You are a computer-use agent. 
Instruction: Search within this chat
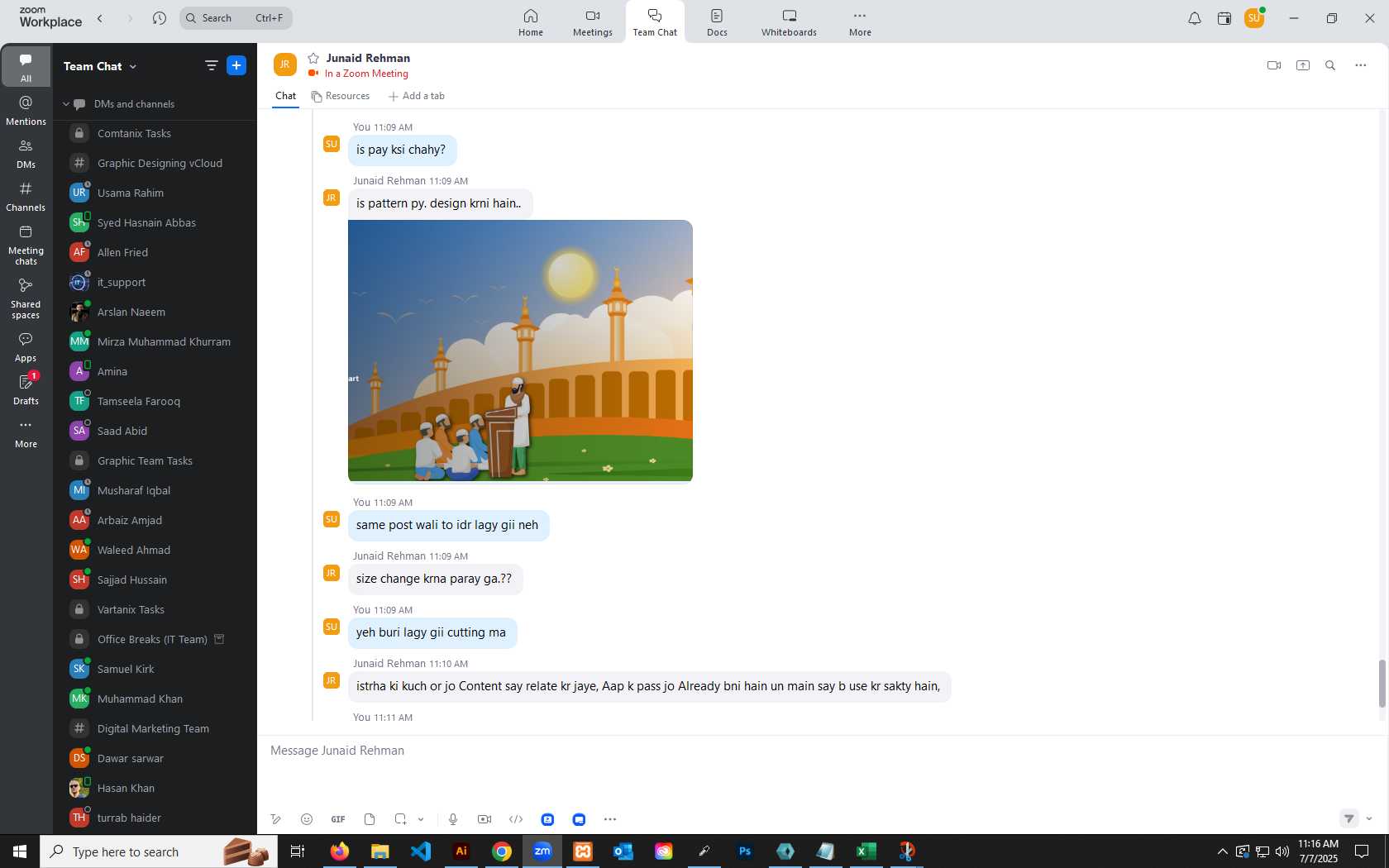[x=1330, y=65]
